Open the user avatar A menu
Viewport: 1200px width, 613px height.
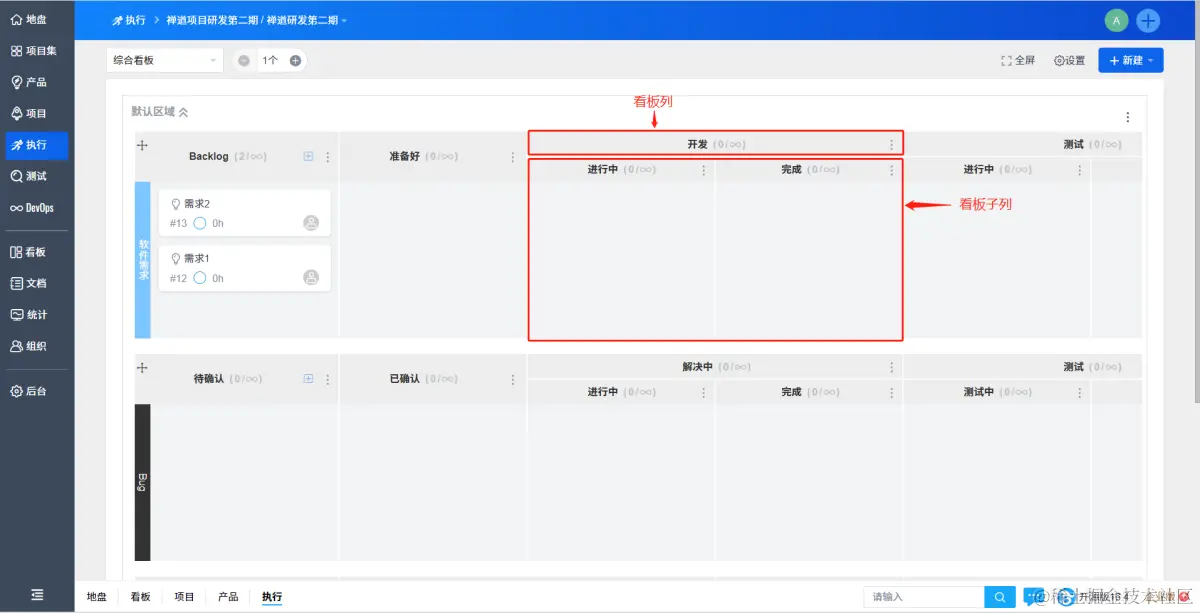(x=1116, y=20)
